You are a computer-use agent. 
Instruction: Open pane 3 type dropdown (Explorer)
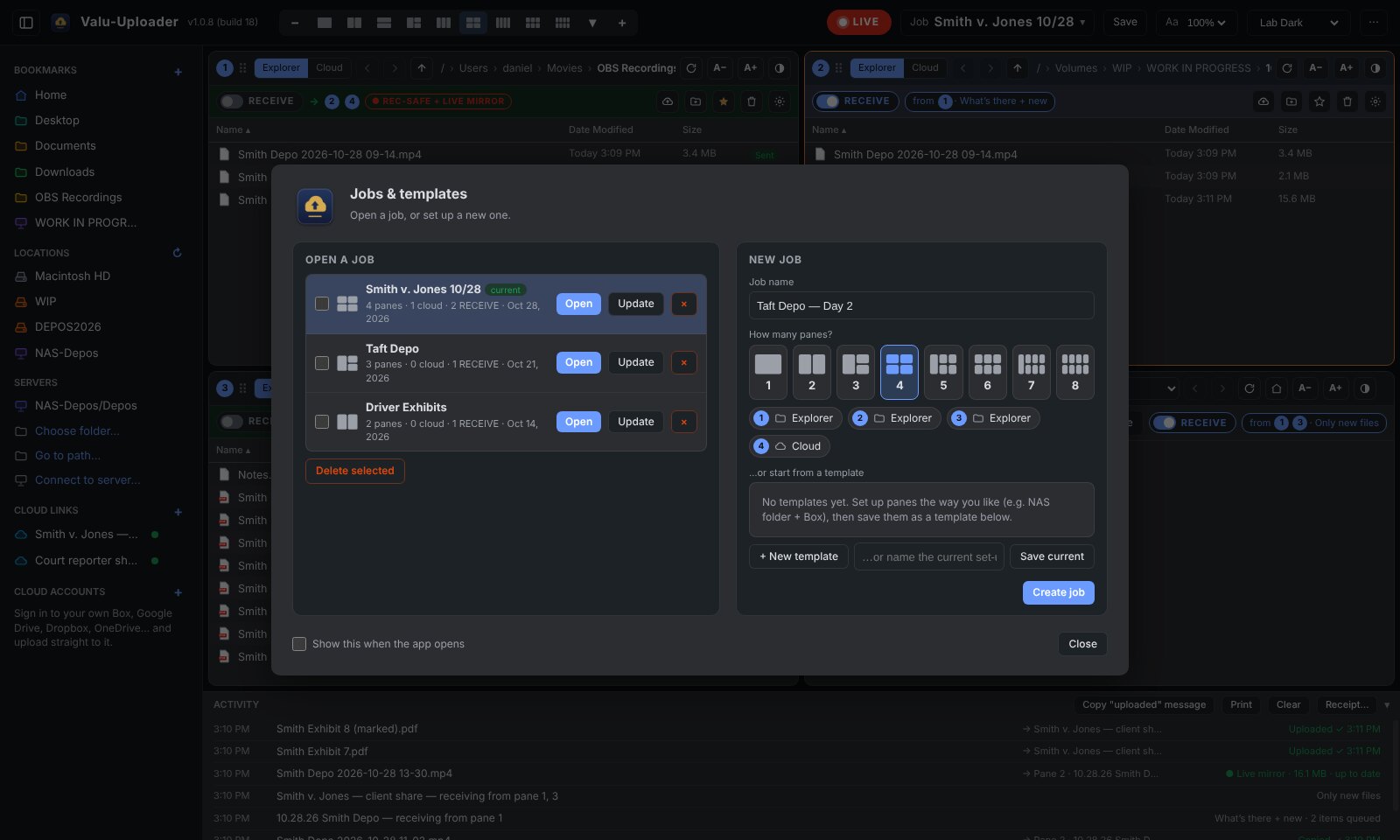pos(994,418)
